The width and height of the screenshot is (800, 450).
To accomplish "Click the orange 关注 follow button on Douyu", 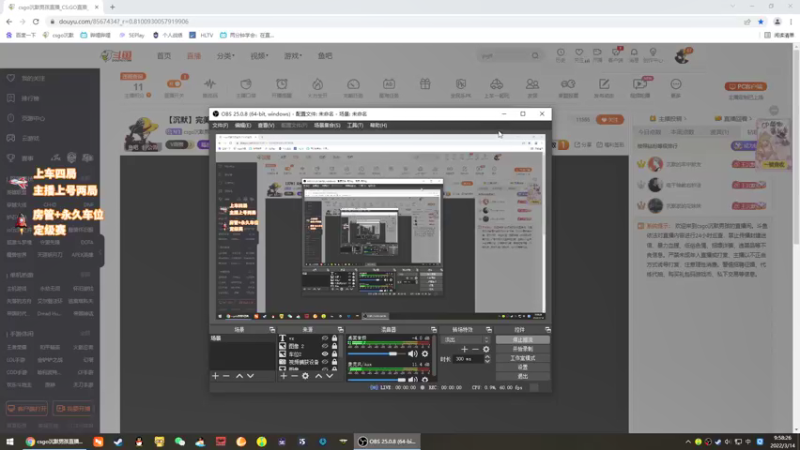I will (x=610, y=120).
